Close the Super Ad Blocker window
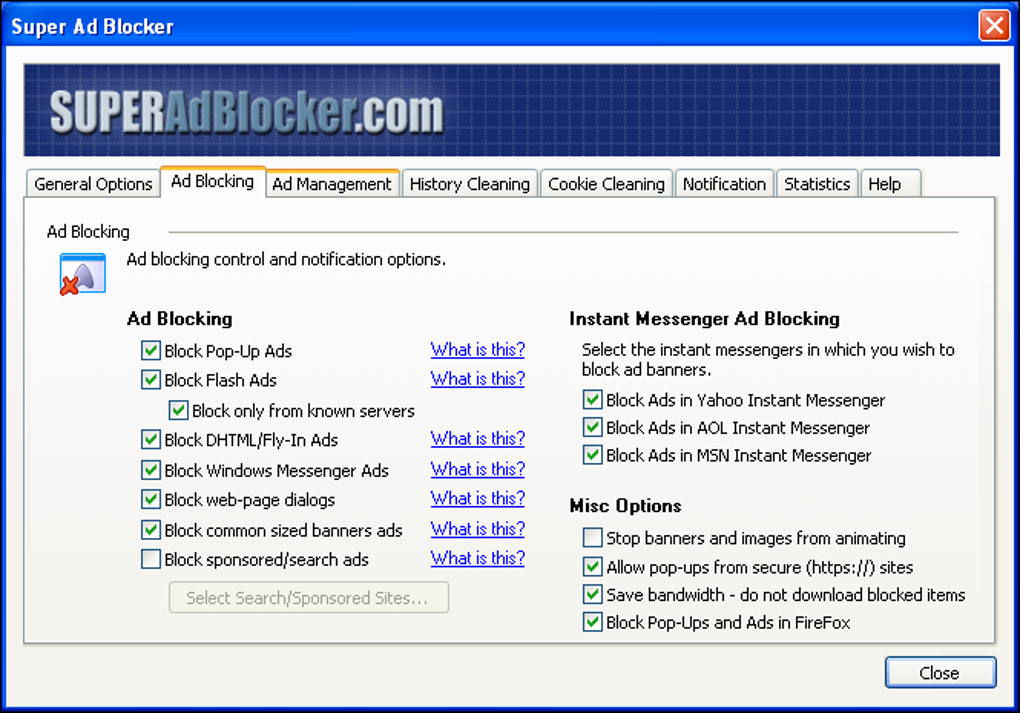1020x713 pixels. (994, 26)
